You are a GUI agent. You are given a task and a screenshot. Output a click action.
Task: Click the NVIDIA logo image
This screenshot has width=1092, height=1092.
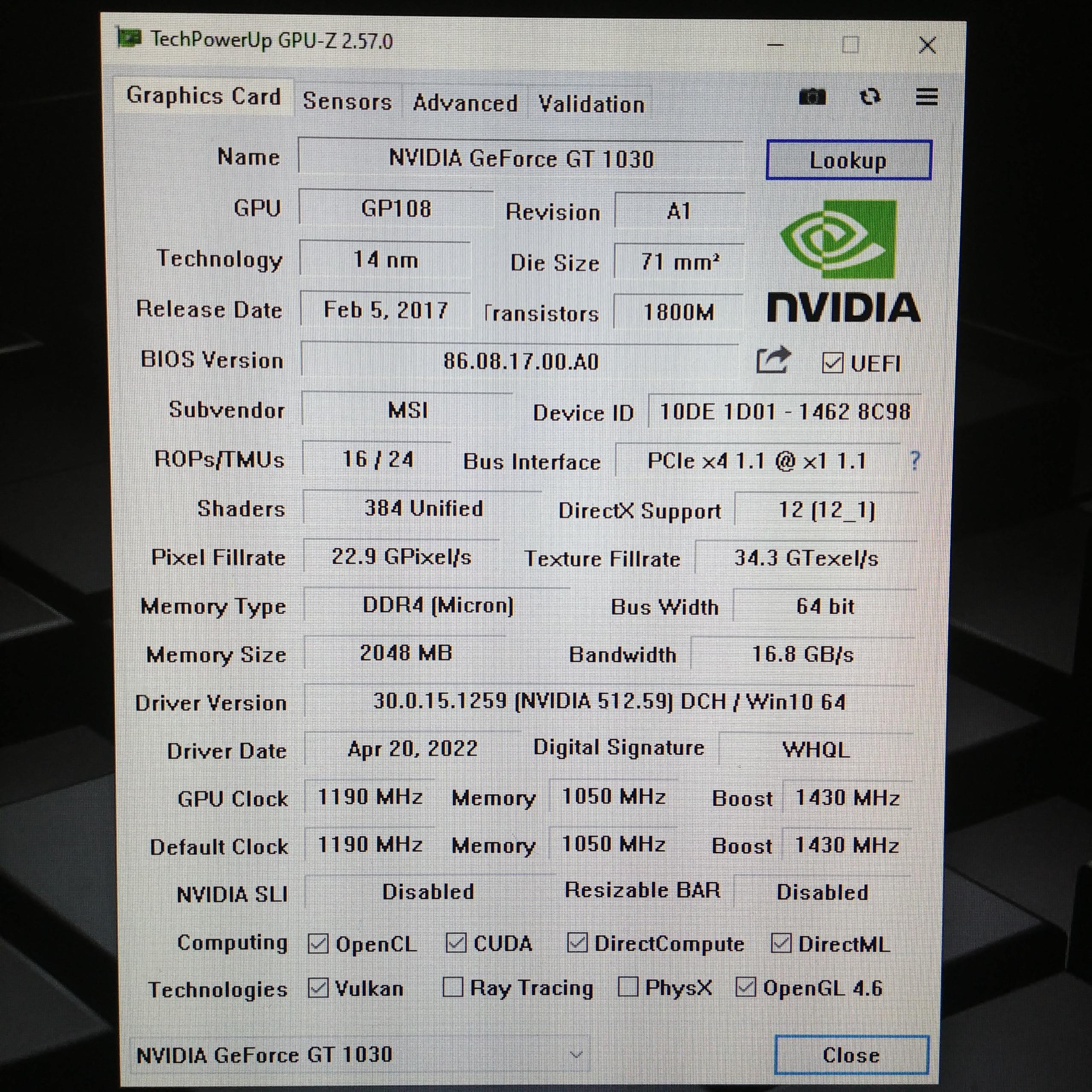tap(843, 261)
